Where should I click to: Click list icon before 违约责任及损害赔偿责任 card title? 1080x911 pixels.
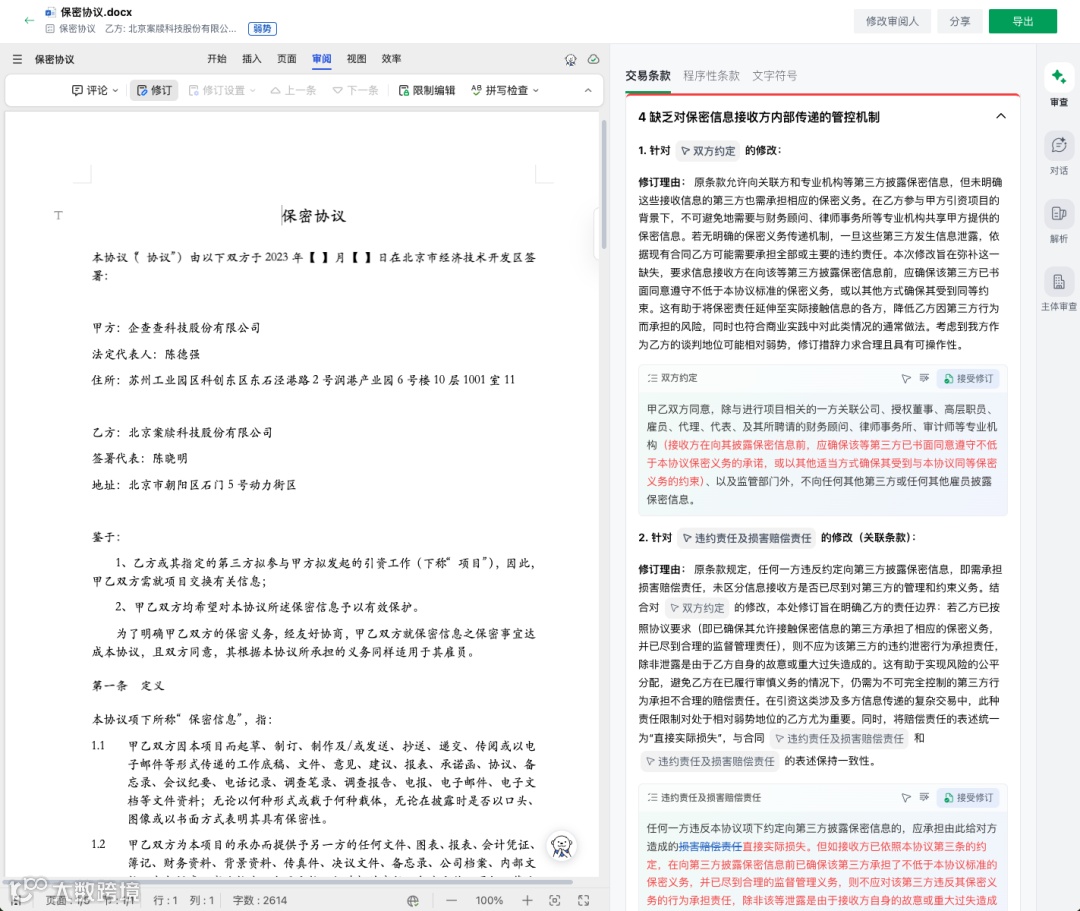pos(652,797)
